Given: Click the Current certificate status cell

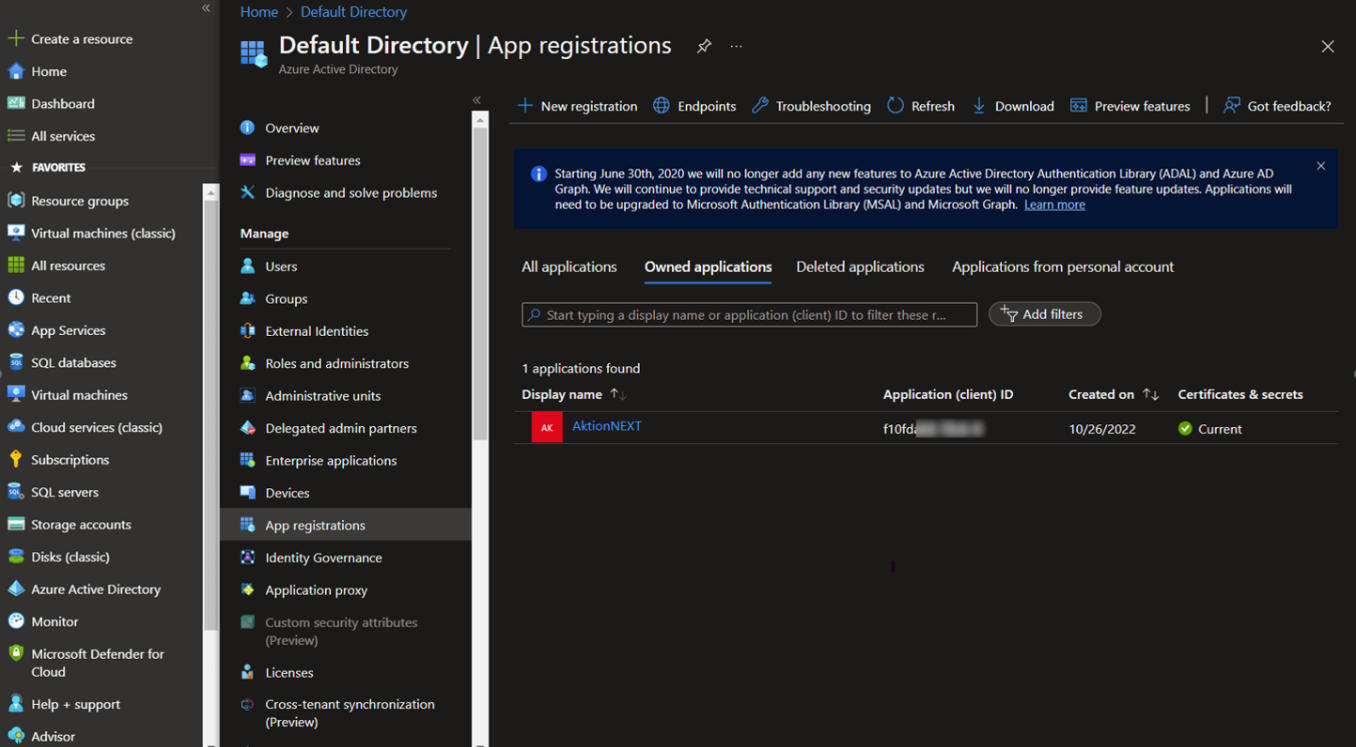Looking at the screenshot, I should tap(1210, 428).
